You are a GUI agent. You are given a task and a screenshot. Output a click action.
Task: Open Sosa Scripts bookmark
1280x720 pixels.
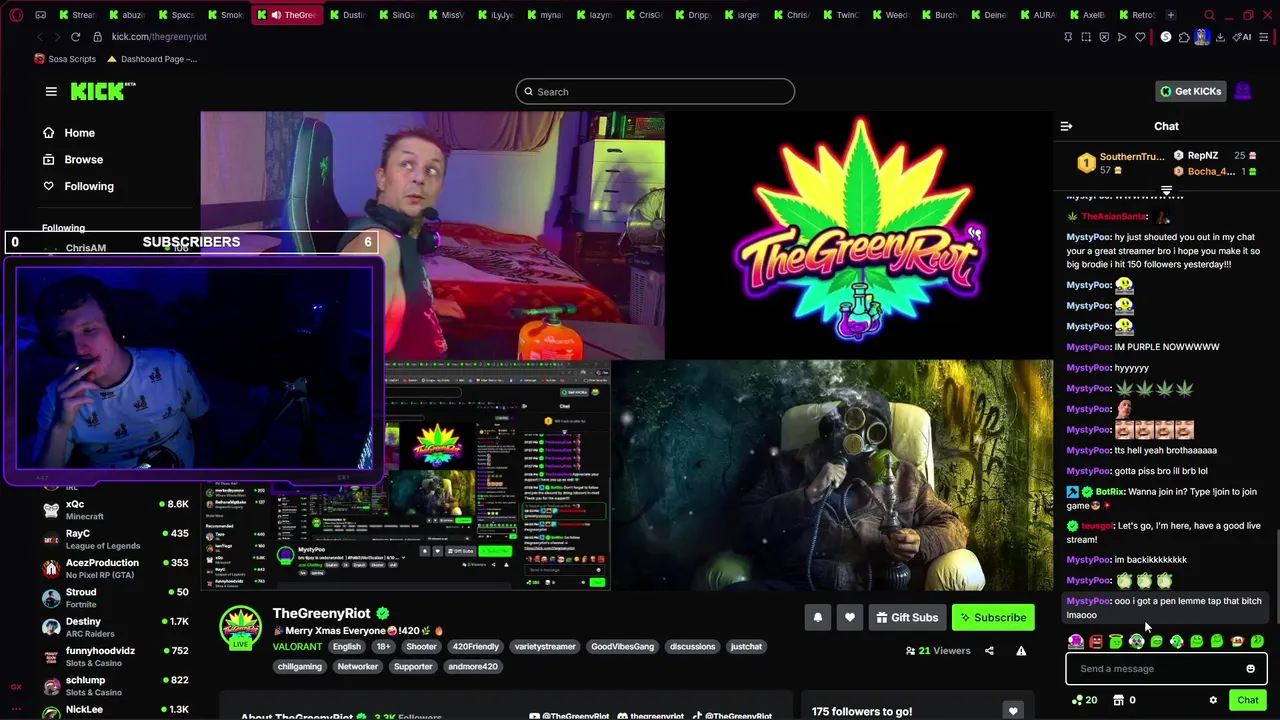[x=65, y=59]
